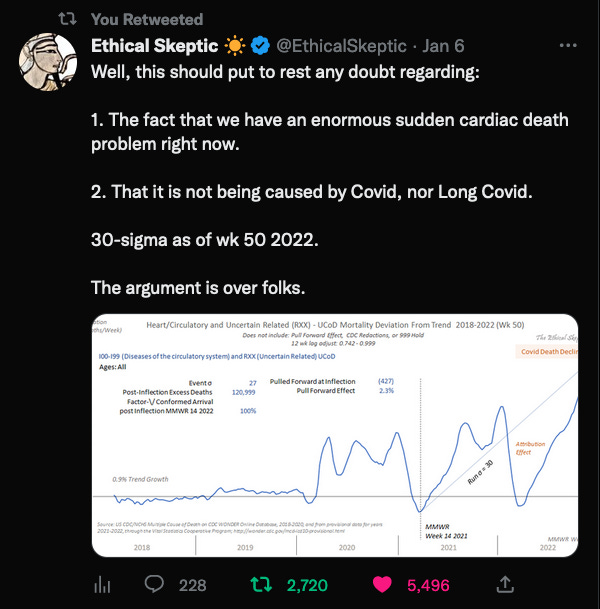Click the blue verified badge
This screenshot has width=600, height=609.
tap(260, 46)
